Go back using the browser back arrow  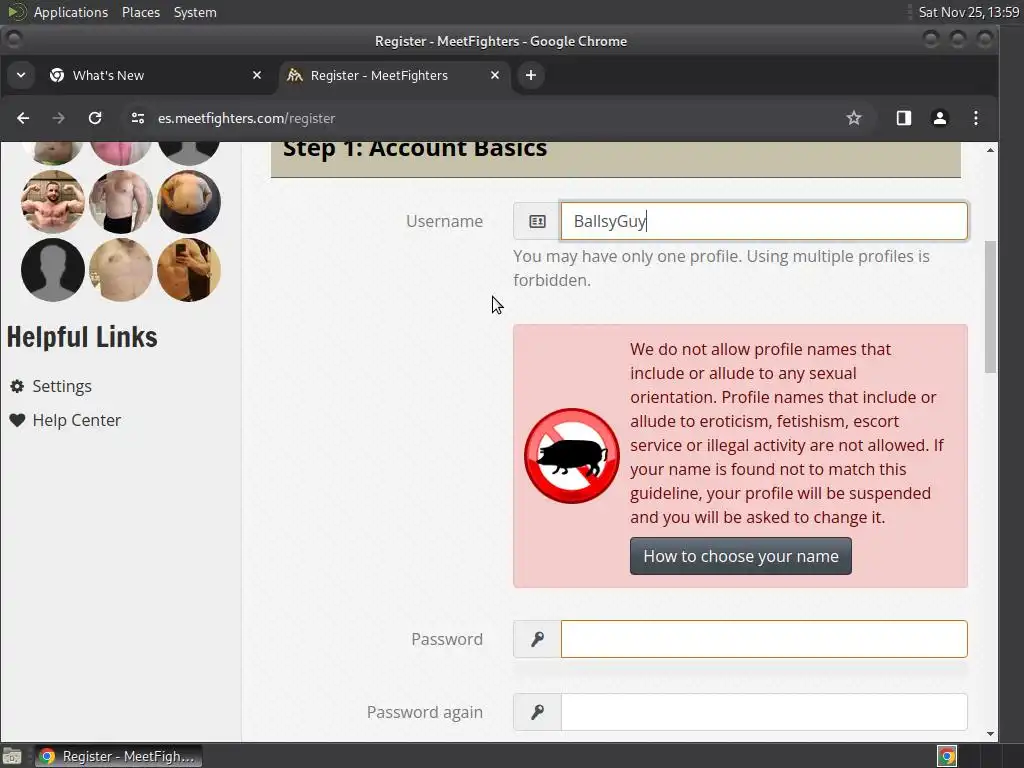23,118
